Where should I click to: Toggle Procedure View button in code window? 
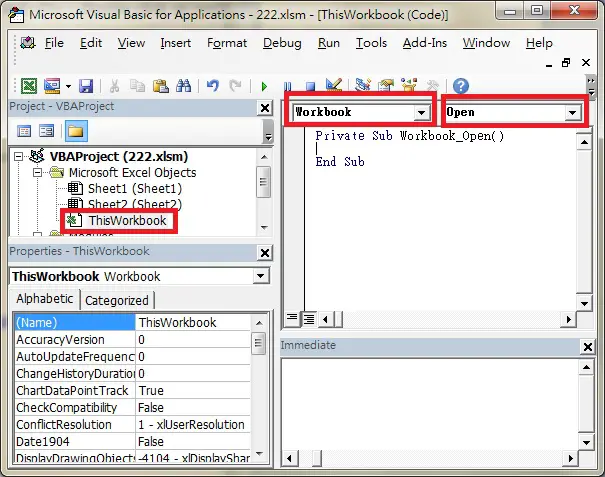[x=292, y=319]
